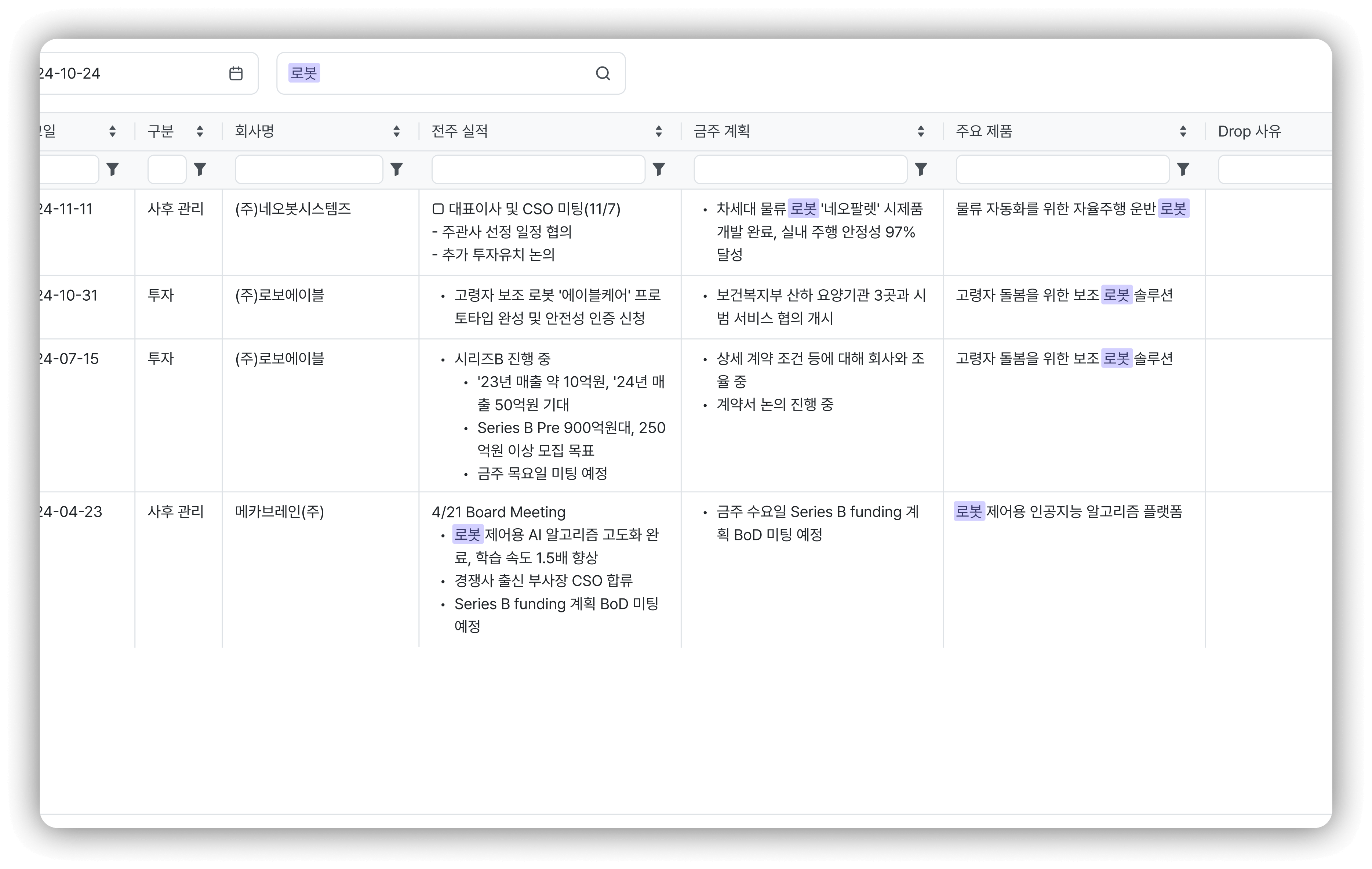Viewport: 1372px width, 869px height.
Task: Click the 전주 실적 filter text box
Action: (538, 169)
